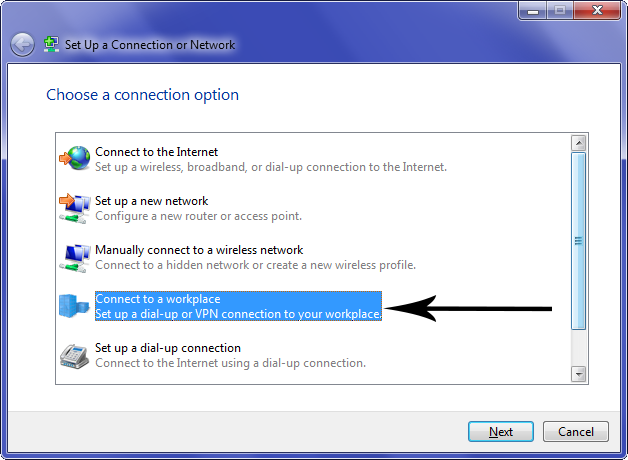Select Manually connect to a wireless network

256,257
